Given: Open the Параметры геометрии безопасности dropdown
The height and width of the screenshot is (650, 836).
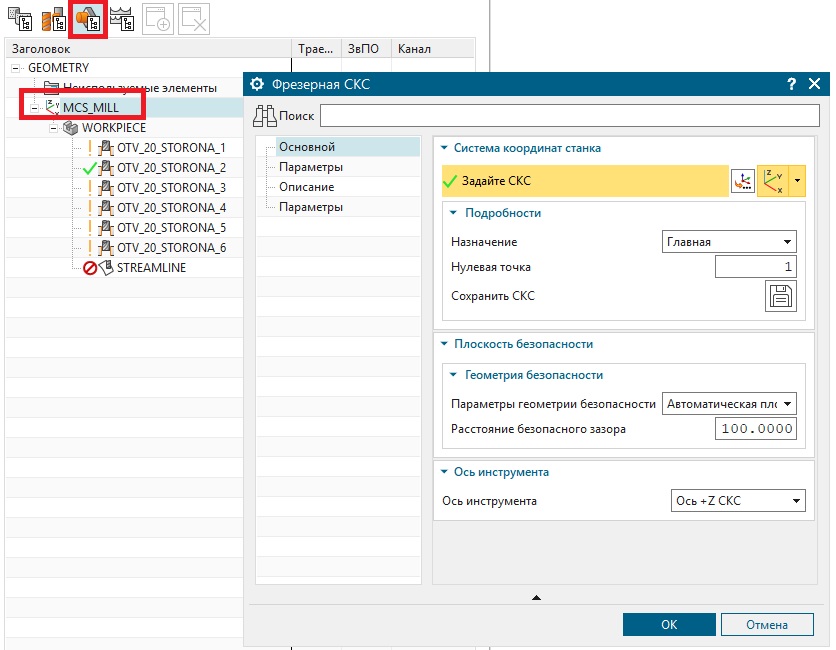Looking at the screenshot, I should coord(729,403).
